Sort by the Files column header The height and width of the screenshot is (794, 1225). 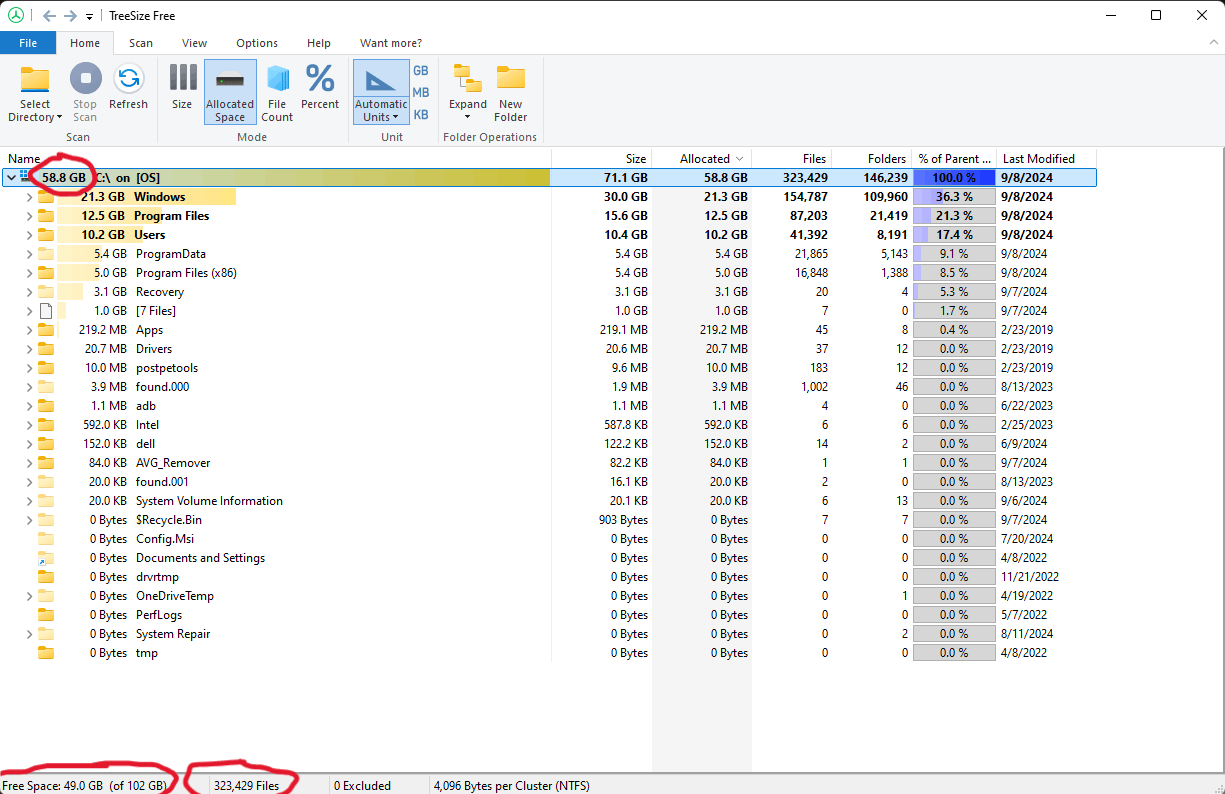pos(791,158)
